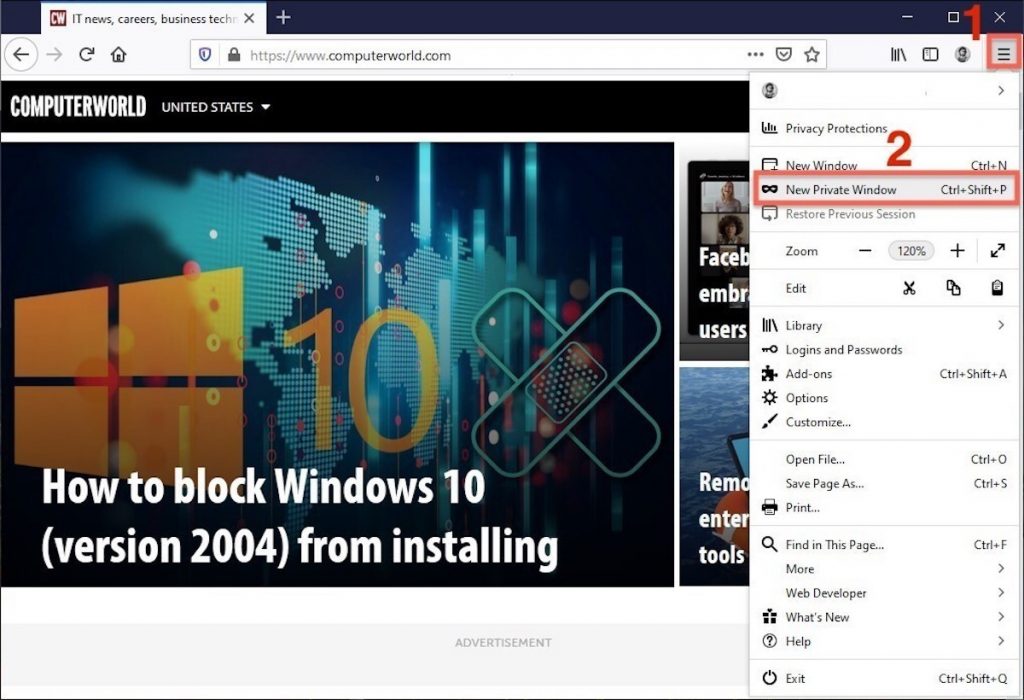
Task: Open Logins and Passwords menu entry
Action: [843, 350]
